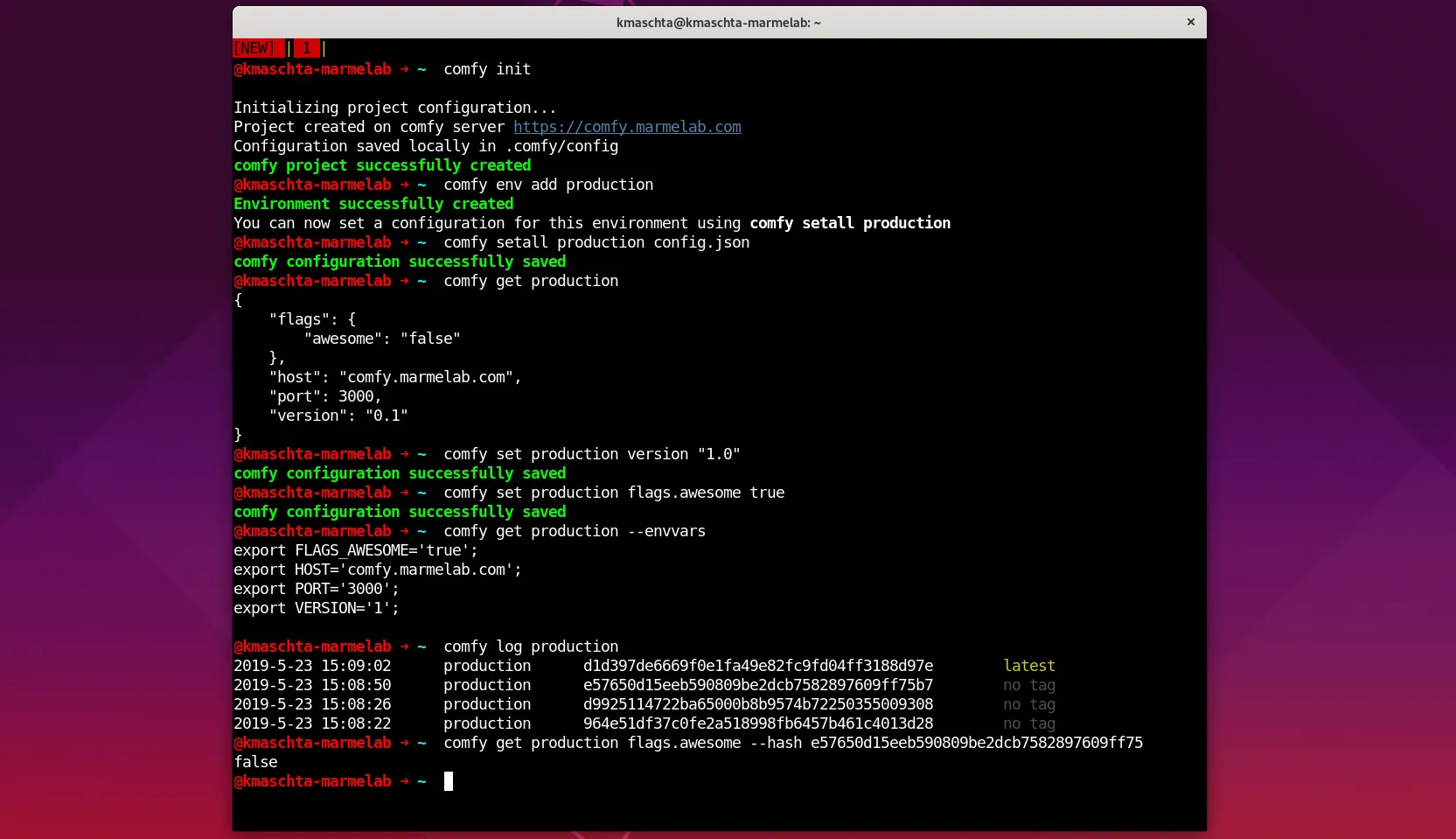Click the comfy setall production config.json line
The image size is (1456, 839).
click(x=595, y=242)
